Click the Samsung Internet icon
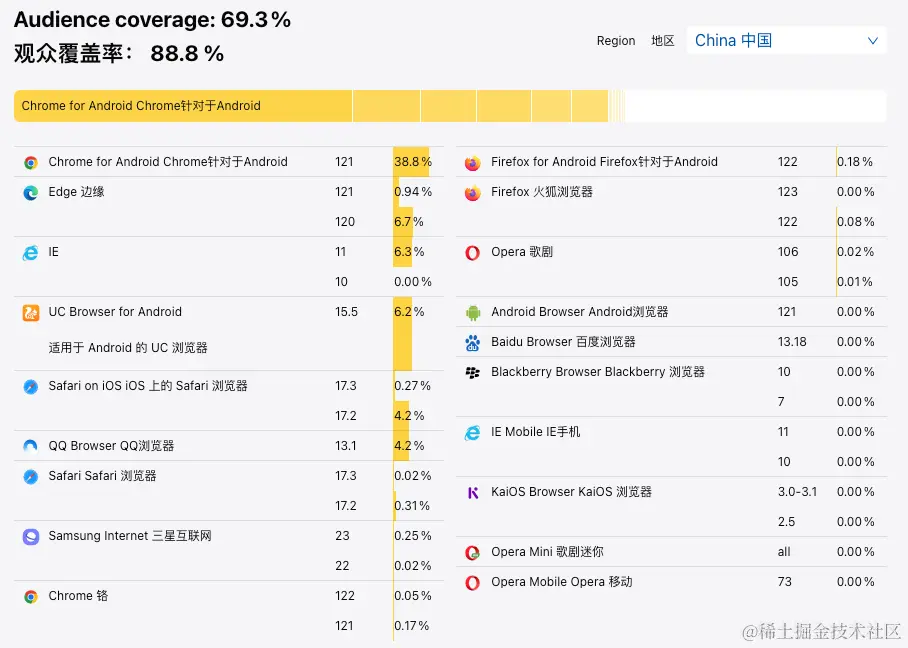Viewport: 908px width, 648px height. coord(31,537)
